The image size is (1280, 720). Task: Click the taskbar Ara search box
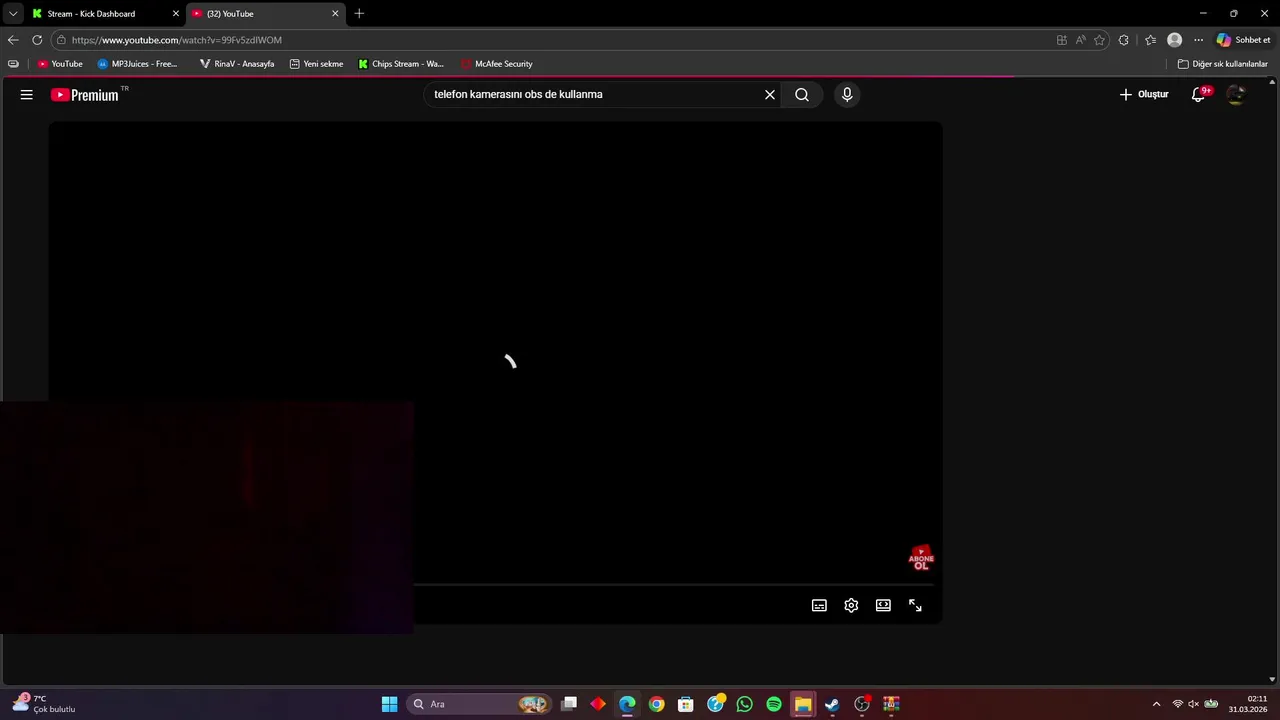point(480,704)
